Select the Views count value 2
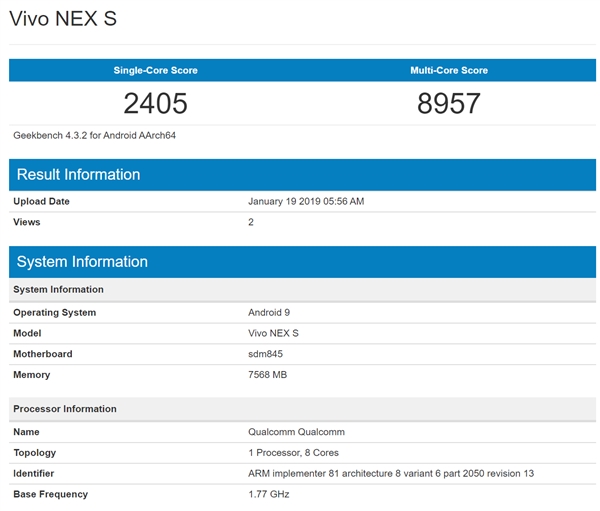Image resolution: width=600 pixels, height=511 pixels. coord(251,222)
